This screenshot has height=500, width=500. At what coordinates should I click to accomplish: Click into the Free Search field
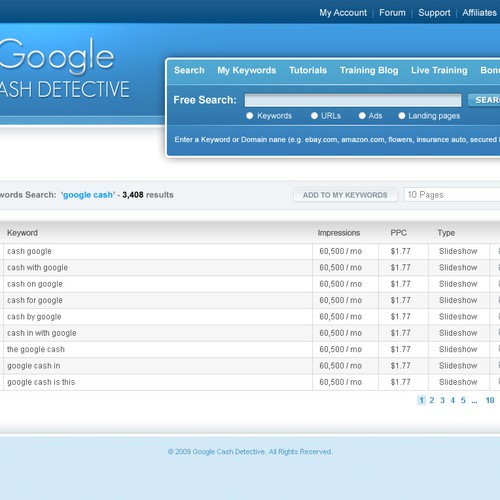click(353, 100)
